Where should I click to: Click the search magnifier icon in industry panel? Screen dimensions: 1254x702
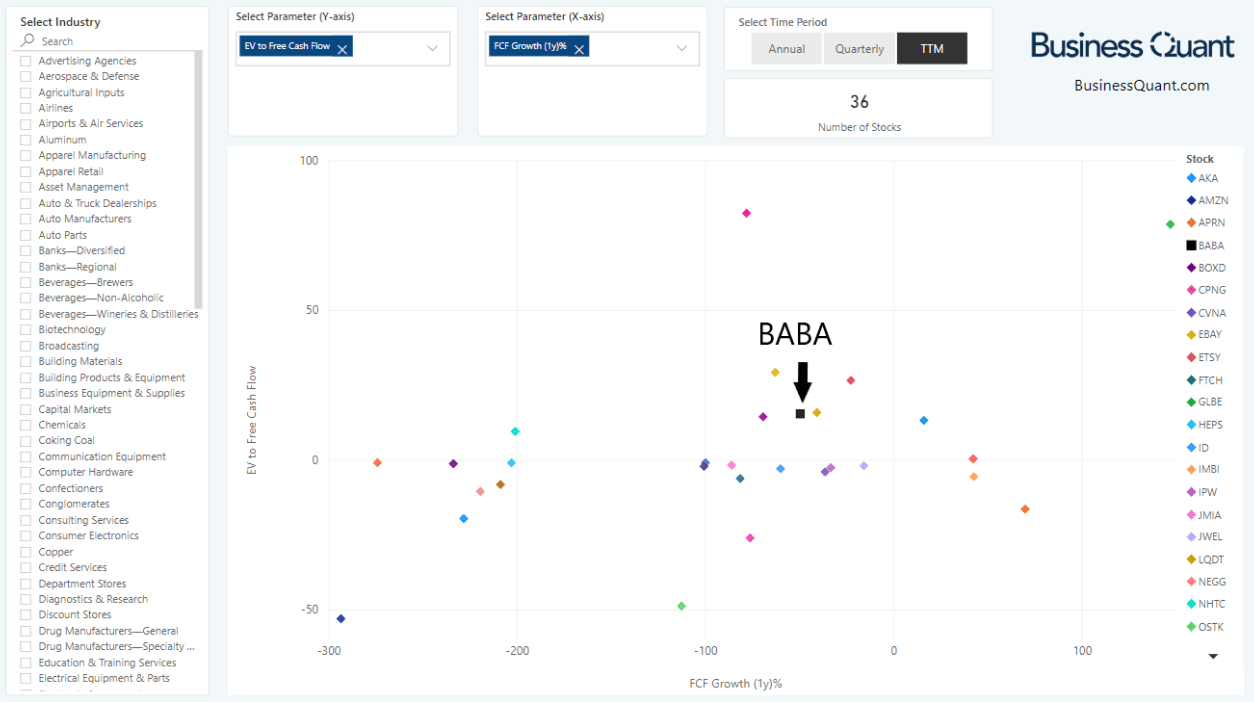pyautogui.click(x=28, y=41)
